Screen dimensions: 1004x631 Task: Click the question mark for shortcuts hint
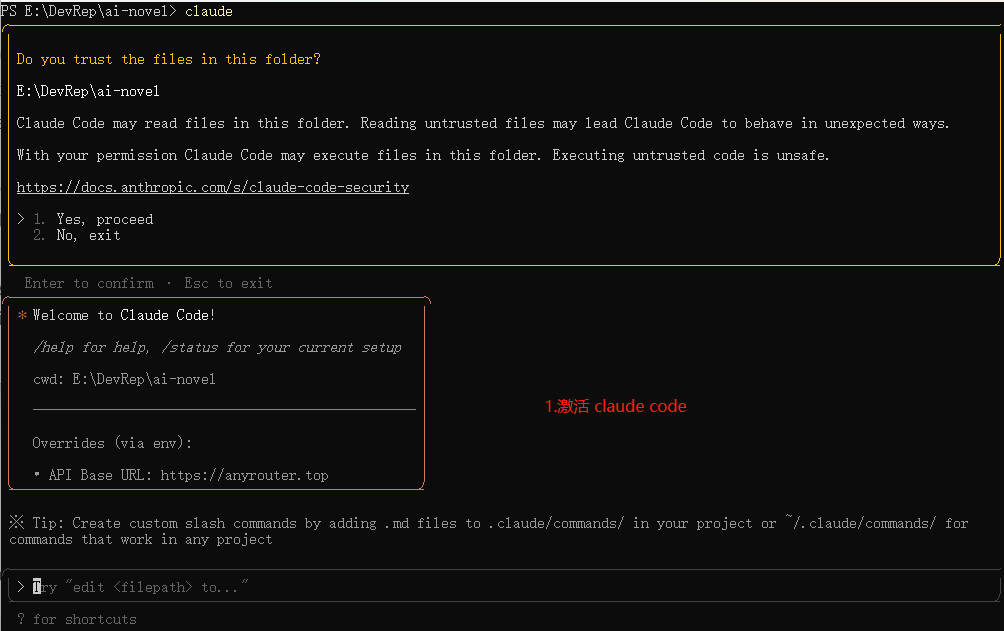pyautogui.click(x=21, y=619)
